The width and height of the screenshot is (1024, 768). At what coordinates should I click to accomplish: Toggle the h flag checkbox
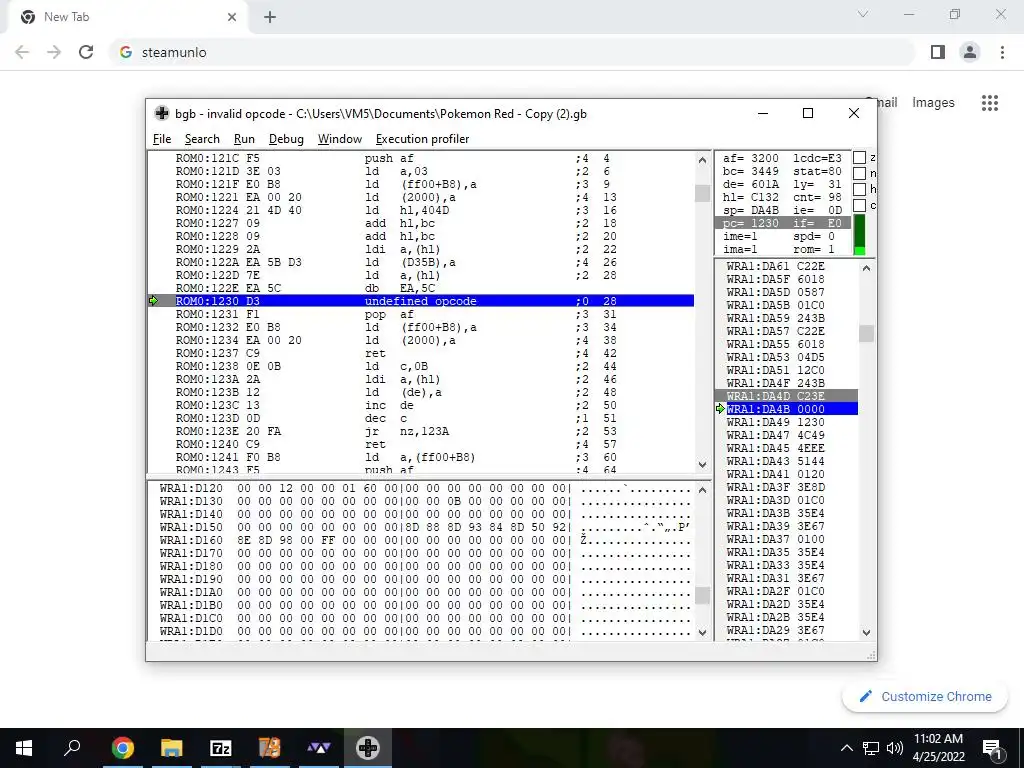tap(859, 189)
